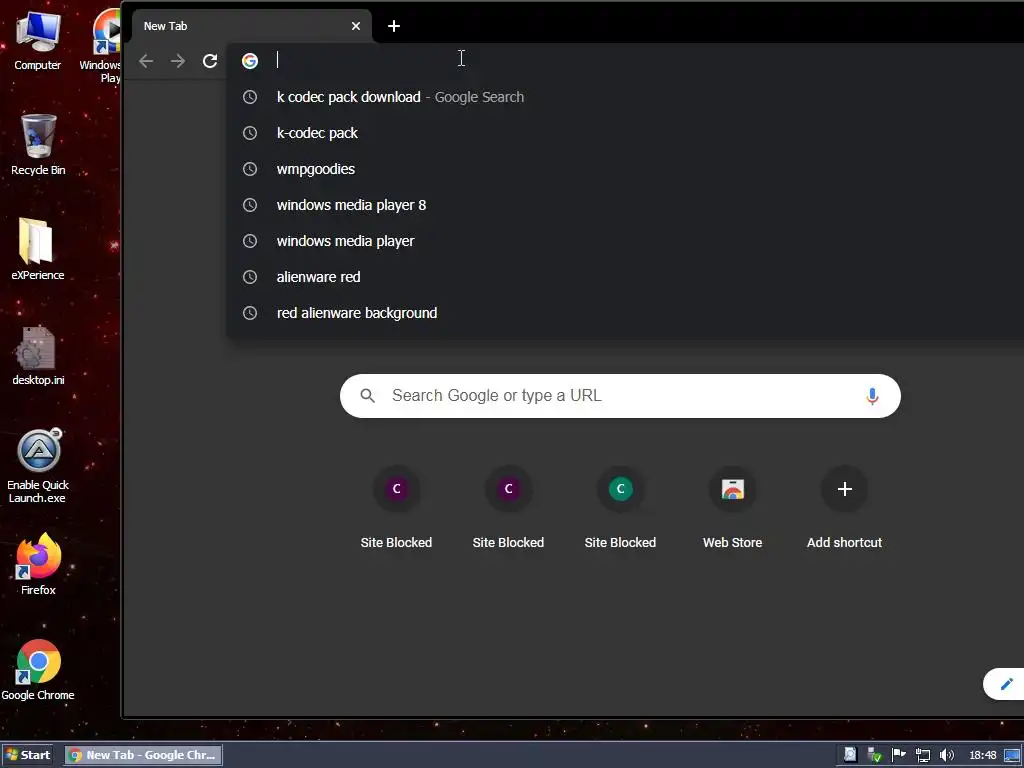Select the Enable Quick Launch.exe icon
The width and height of the screenshot is (1024, 768).
(38, 466)
